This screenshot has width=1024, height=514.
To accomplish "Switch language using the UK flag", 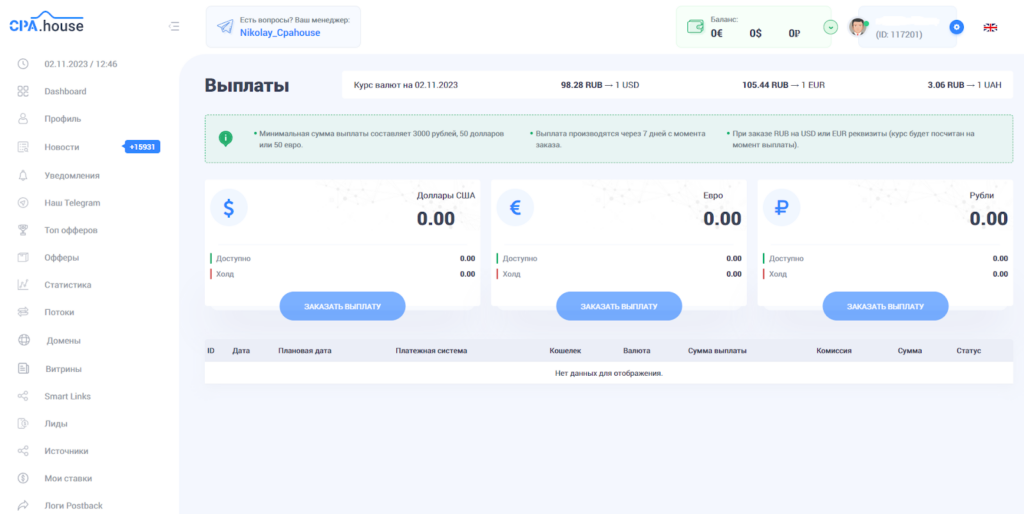I will click(x=990, y=27).
